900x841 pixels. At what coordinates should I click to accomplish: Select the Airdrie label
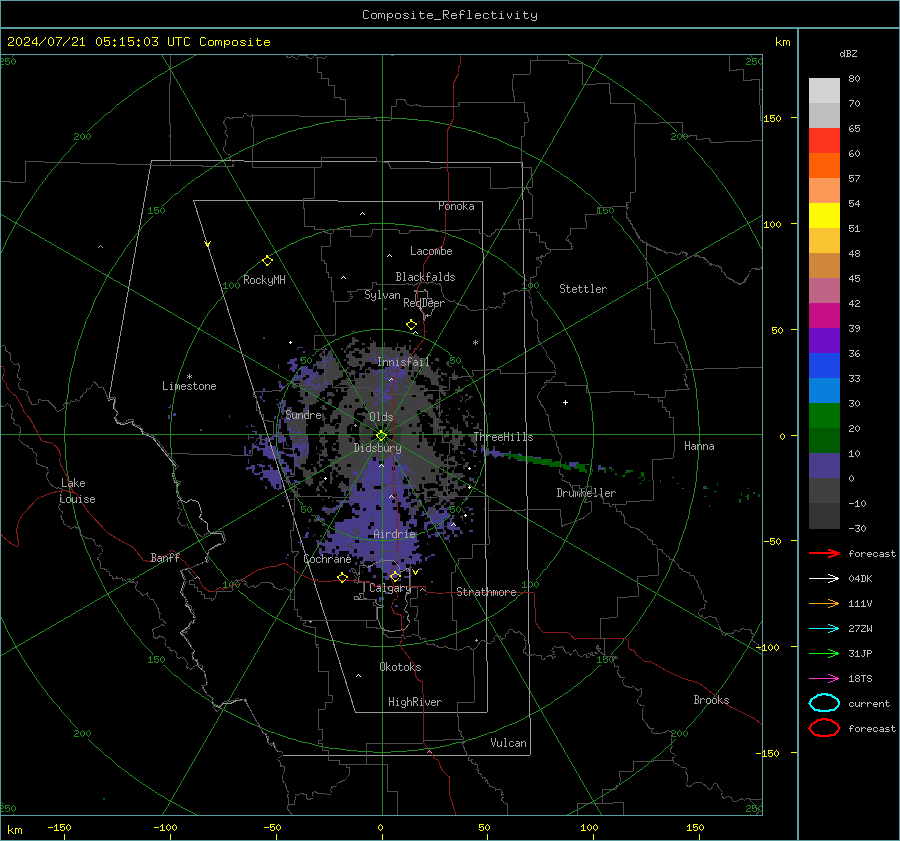(x=394, y=534)
